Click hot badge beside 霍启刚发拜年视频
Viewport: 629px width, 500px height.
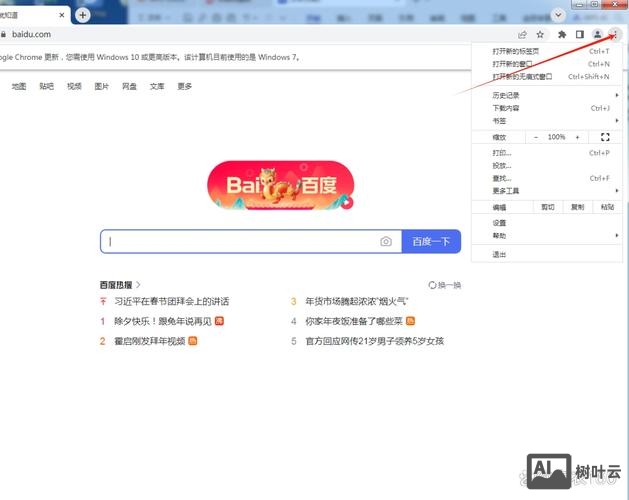[193, 341]
